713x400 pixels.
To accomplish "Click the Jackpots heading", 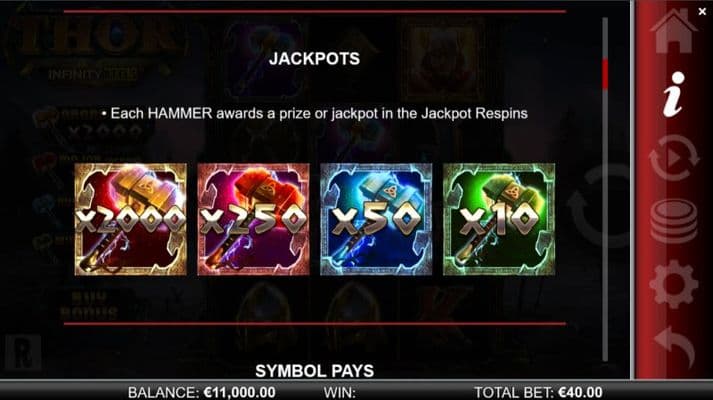I will click(314, 59).
